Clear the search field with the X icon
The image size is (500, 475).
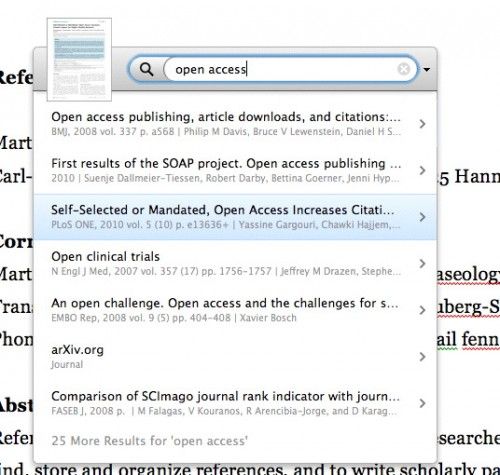pos(404,69)
